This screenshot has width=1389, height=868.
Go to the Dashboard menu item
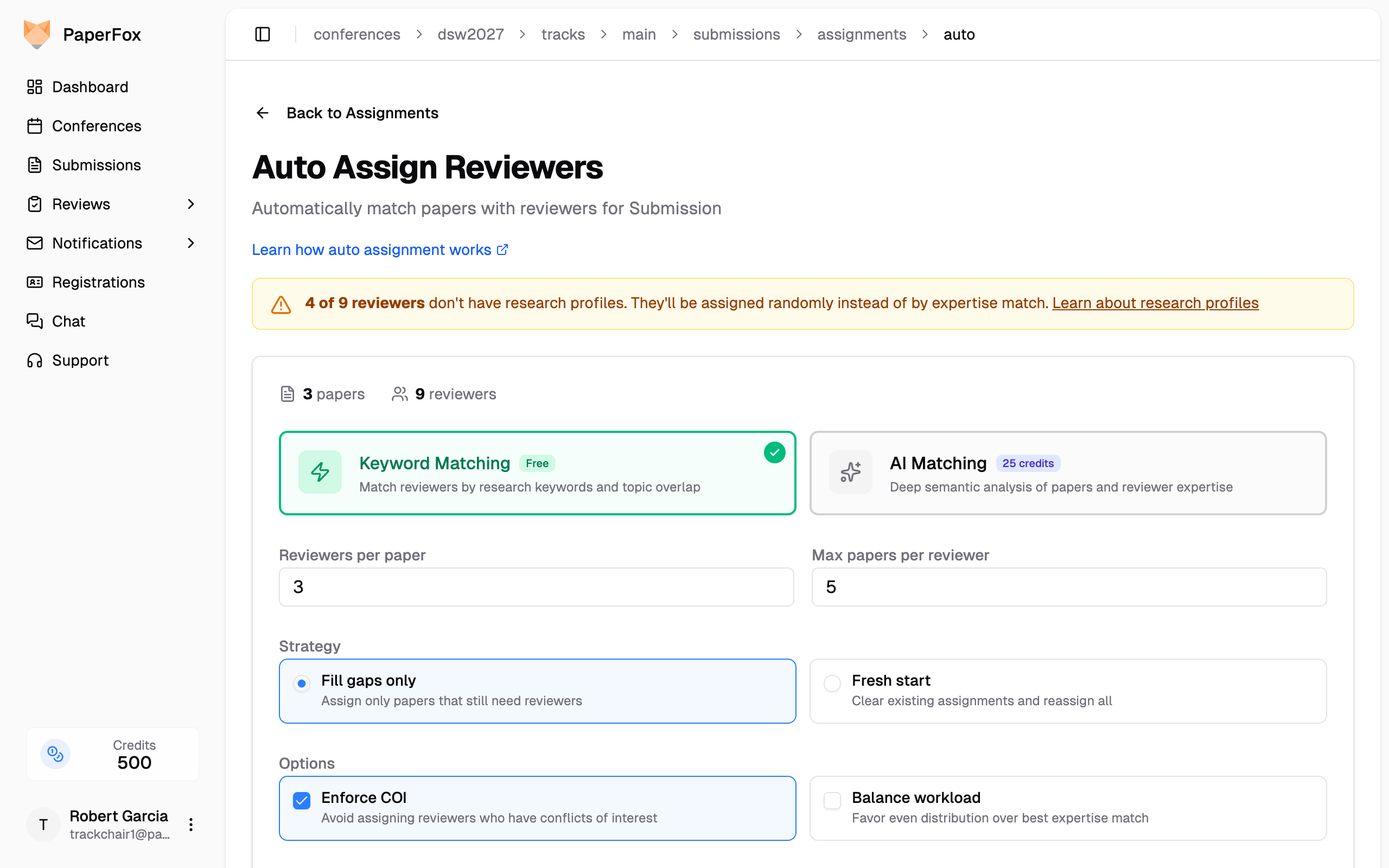90,87
